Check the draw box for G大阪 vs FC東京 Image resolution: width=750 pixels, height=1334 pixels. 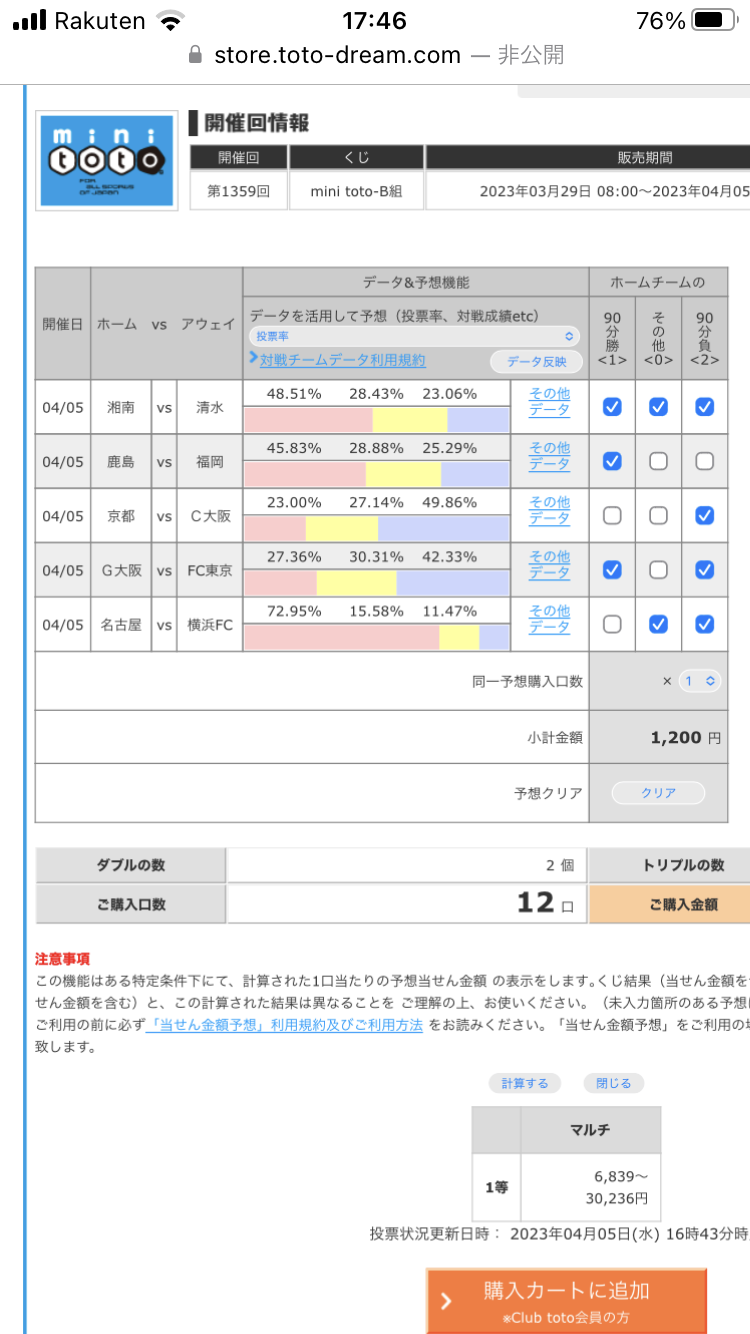pyautogui.click(x=658, y=570)
